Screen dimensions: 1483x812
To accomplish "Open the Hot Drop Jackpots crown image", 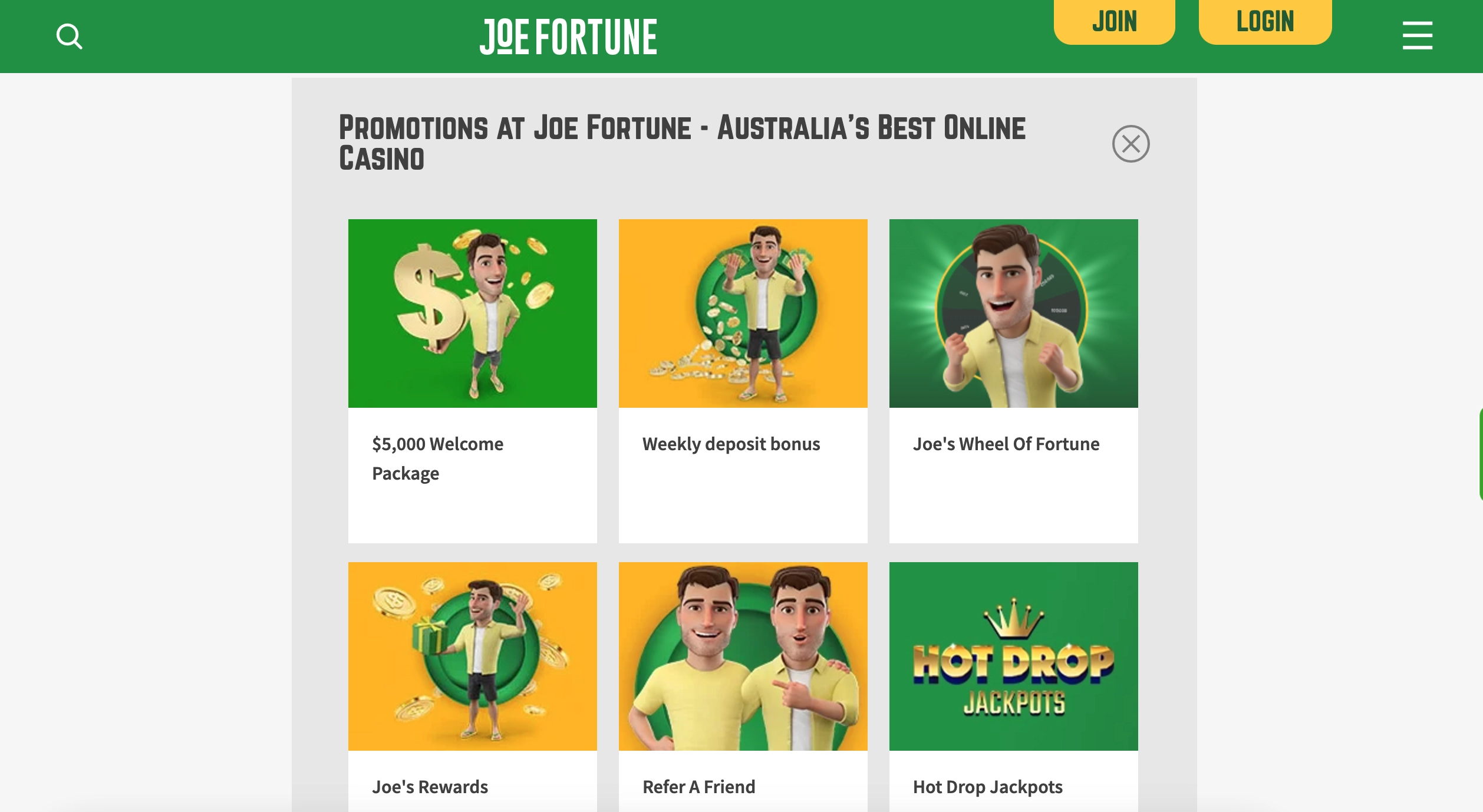I will (x=1014, y=656).
